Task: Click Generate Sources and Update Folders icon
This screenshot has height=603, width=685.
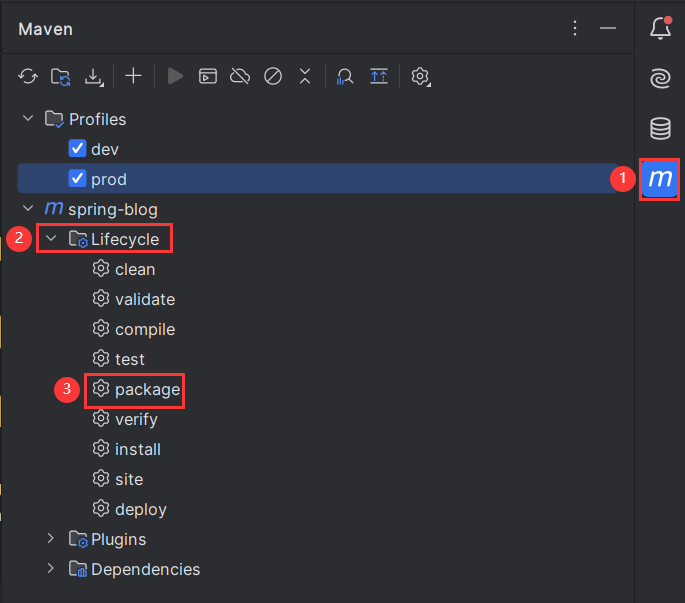Action: click(x=60, y=76)
